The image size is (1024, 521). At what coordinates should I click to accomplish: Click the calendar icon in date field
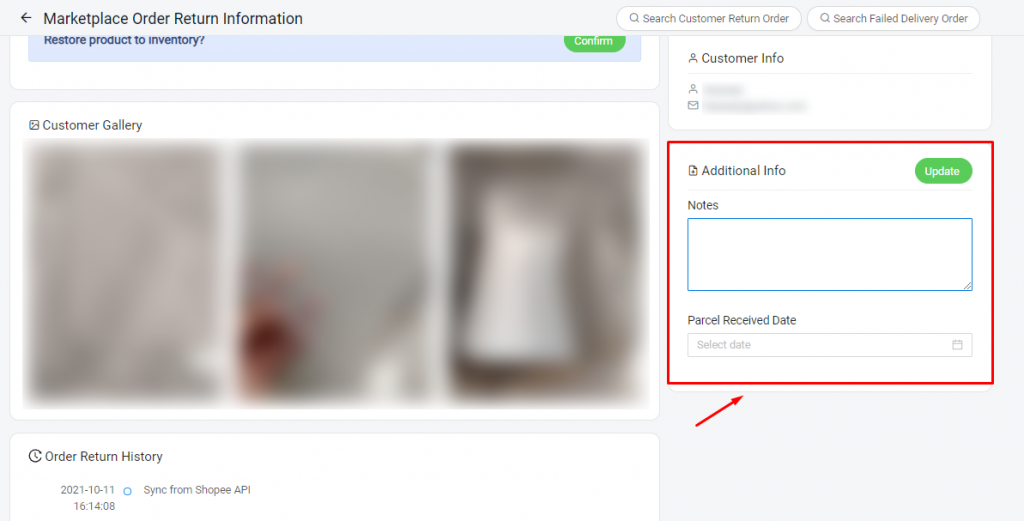957,345
